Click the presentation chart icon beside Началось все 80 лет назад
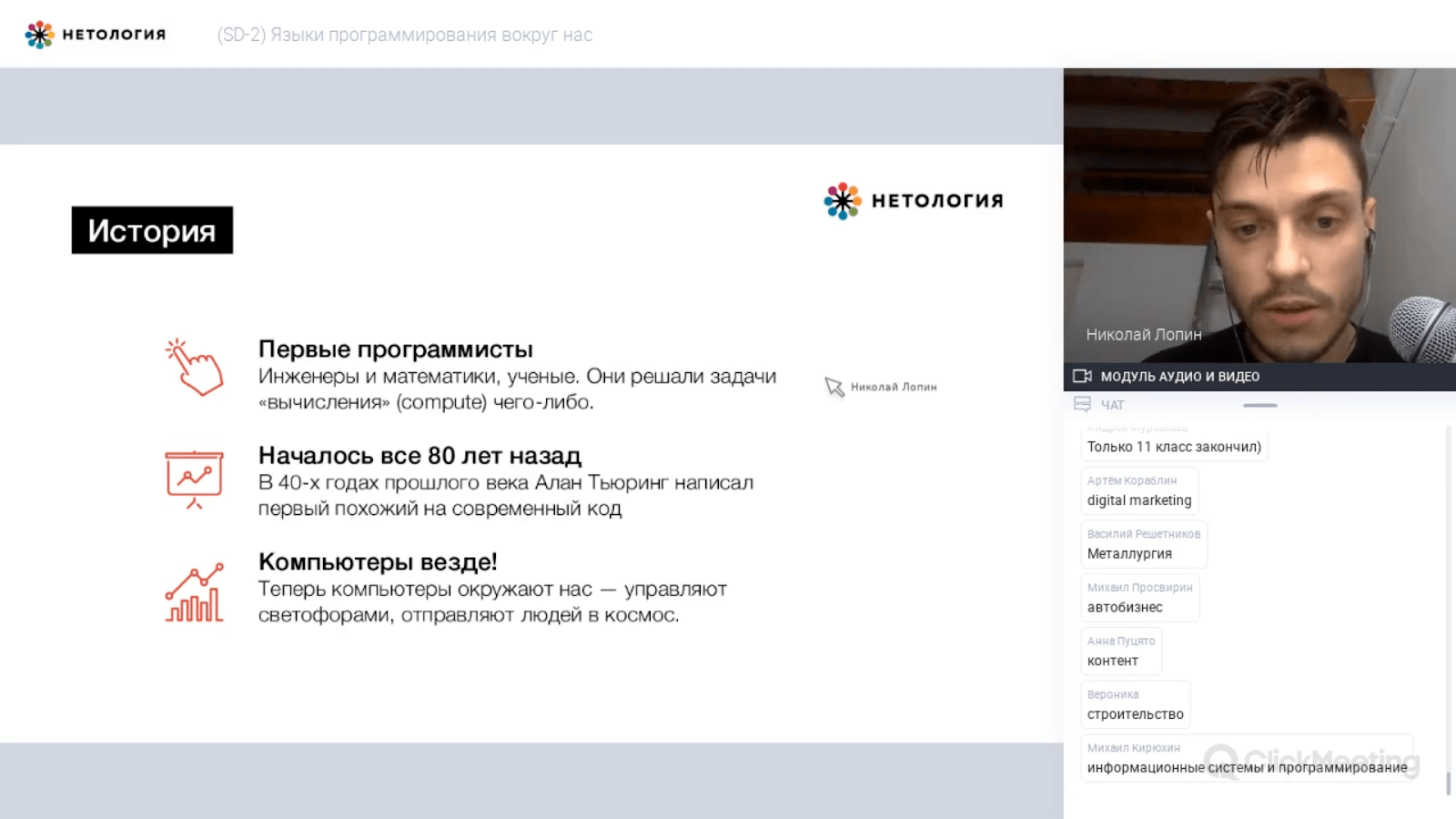This screenshot has width=1456, height=819. 195,475
